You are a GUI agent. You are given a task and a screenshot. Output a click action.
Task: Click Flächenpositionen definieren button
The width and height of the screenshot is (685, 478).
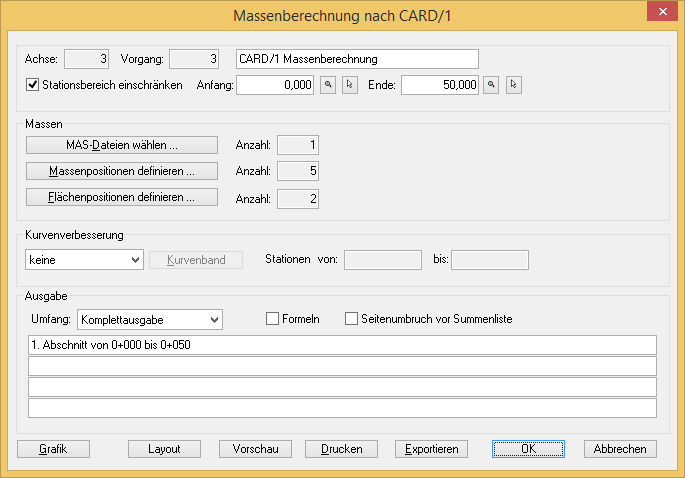point(122,197)
